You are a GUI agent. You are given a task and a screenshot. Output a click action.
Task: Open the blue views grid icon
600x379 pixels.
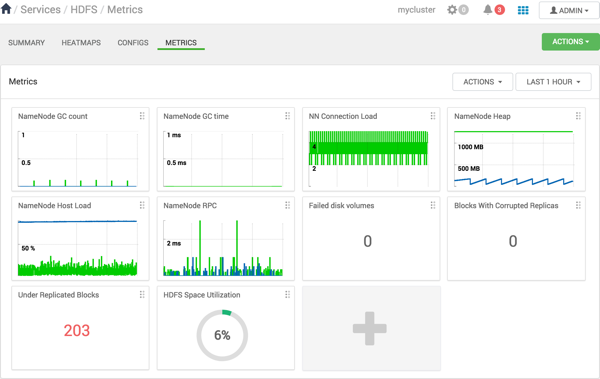(523, 10)
